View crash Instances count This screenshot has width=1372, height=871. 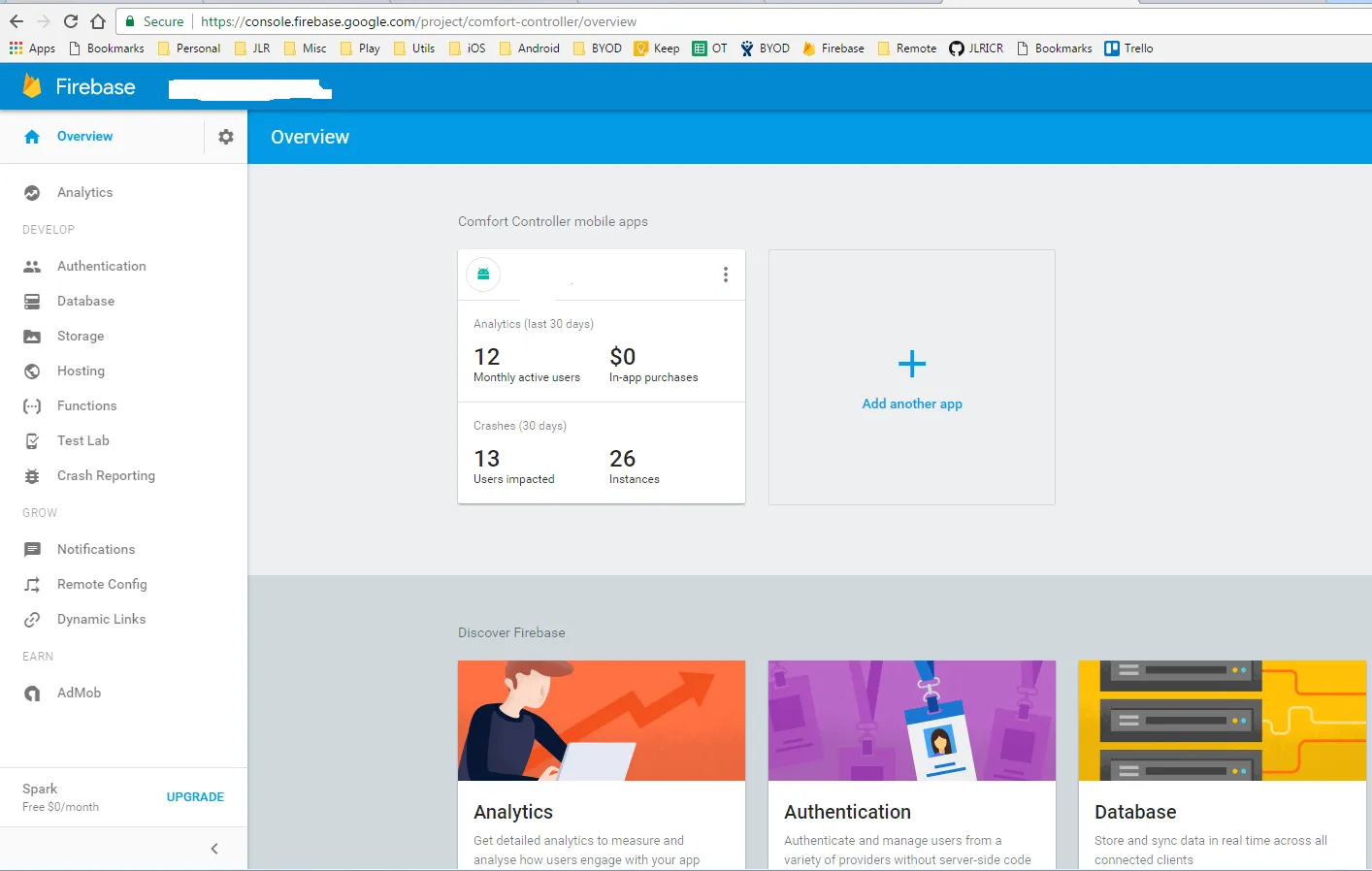point(635,467)
